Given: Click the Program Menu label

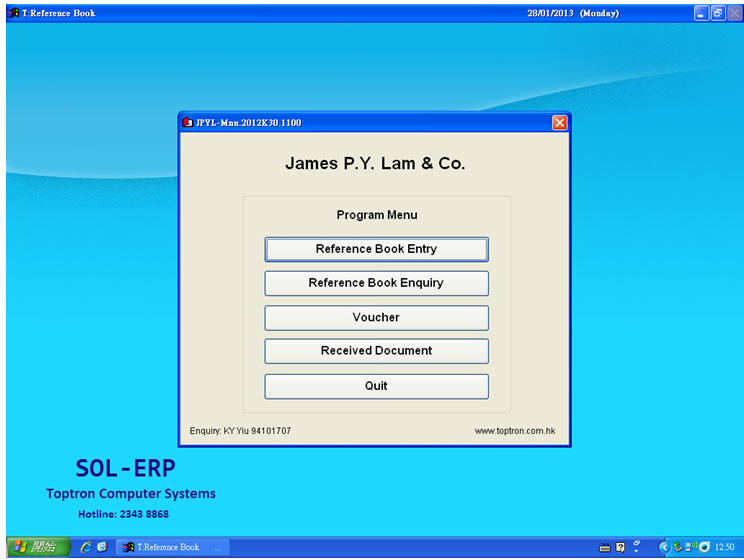Looking at the screenshot, I should tap(377, 215).
